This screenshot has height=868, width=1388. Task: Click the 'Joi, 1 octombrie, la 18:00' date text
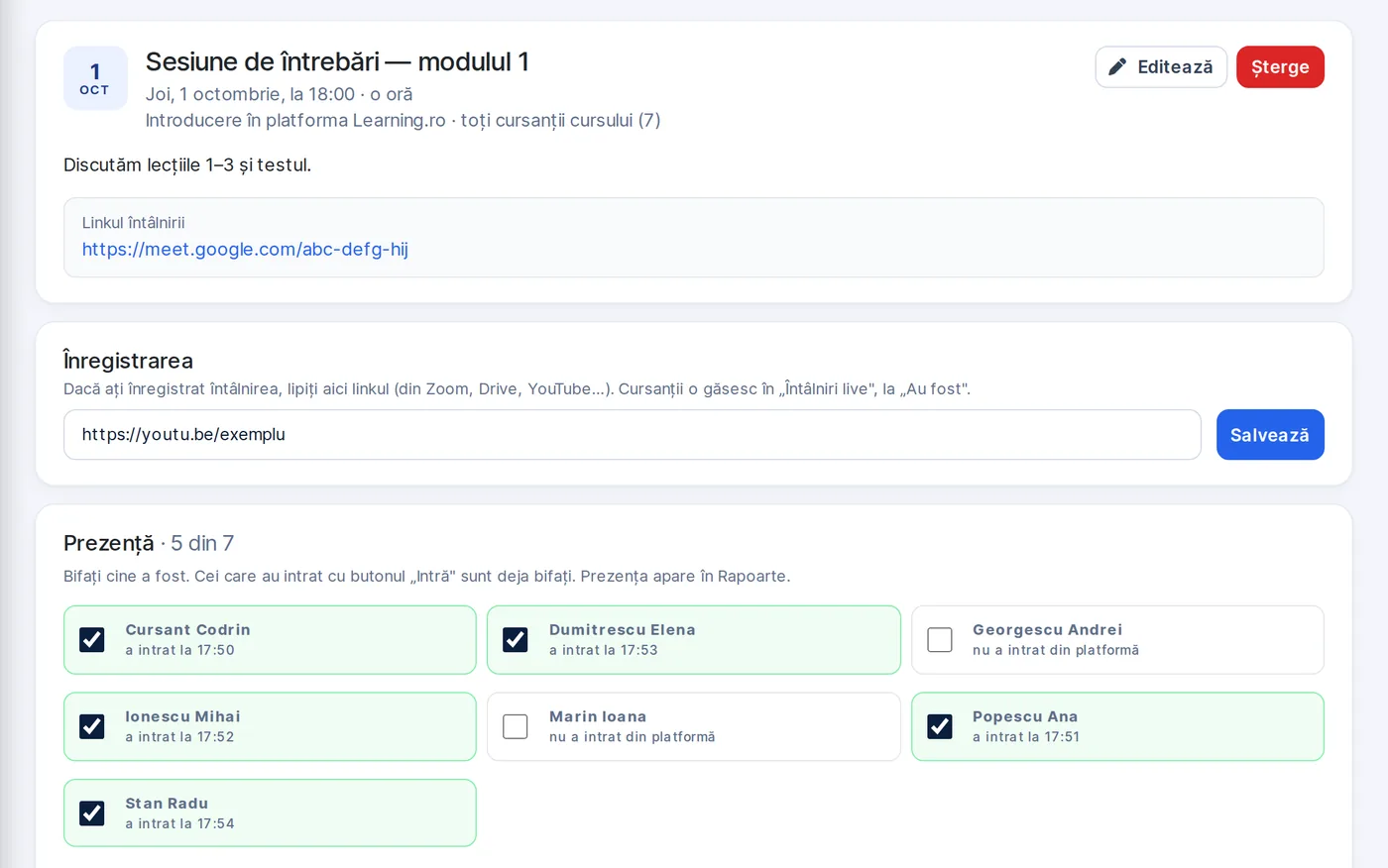250,94
